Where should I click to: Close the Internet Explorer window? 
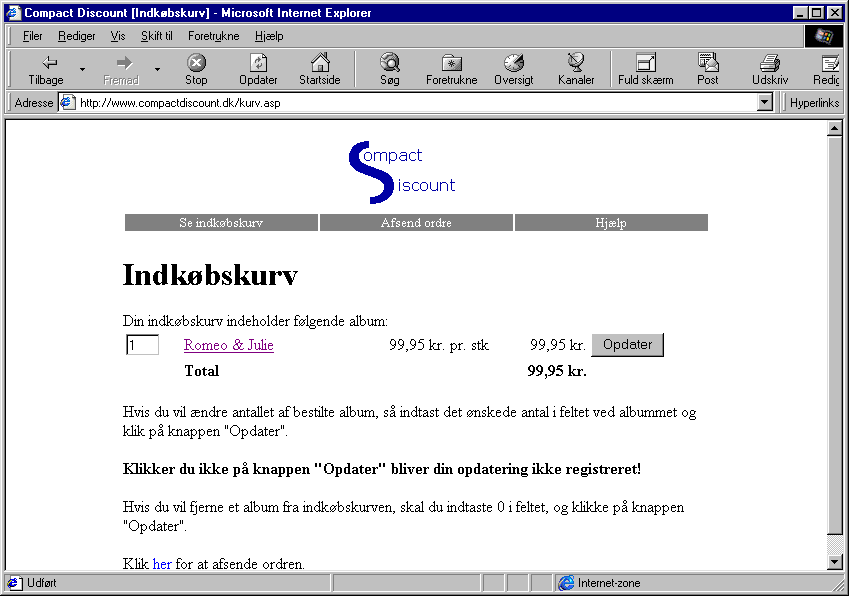[834, 12]
